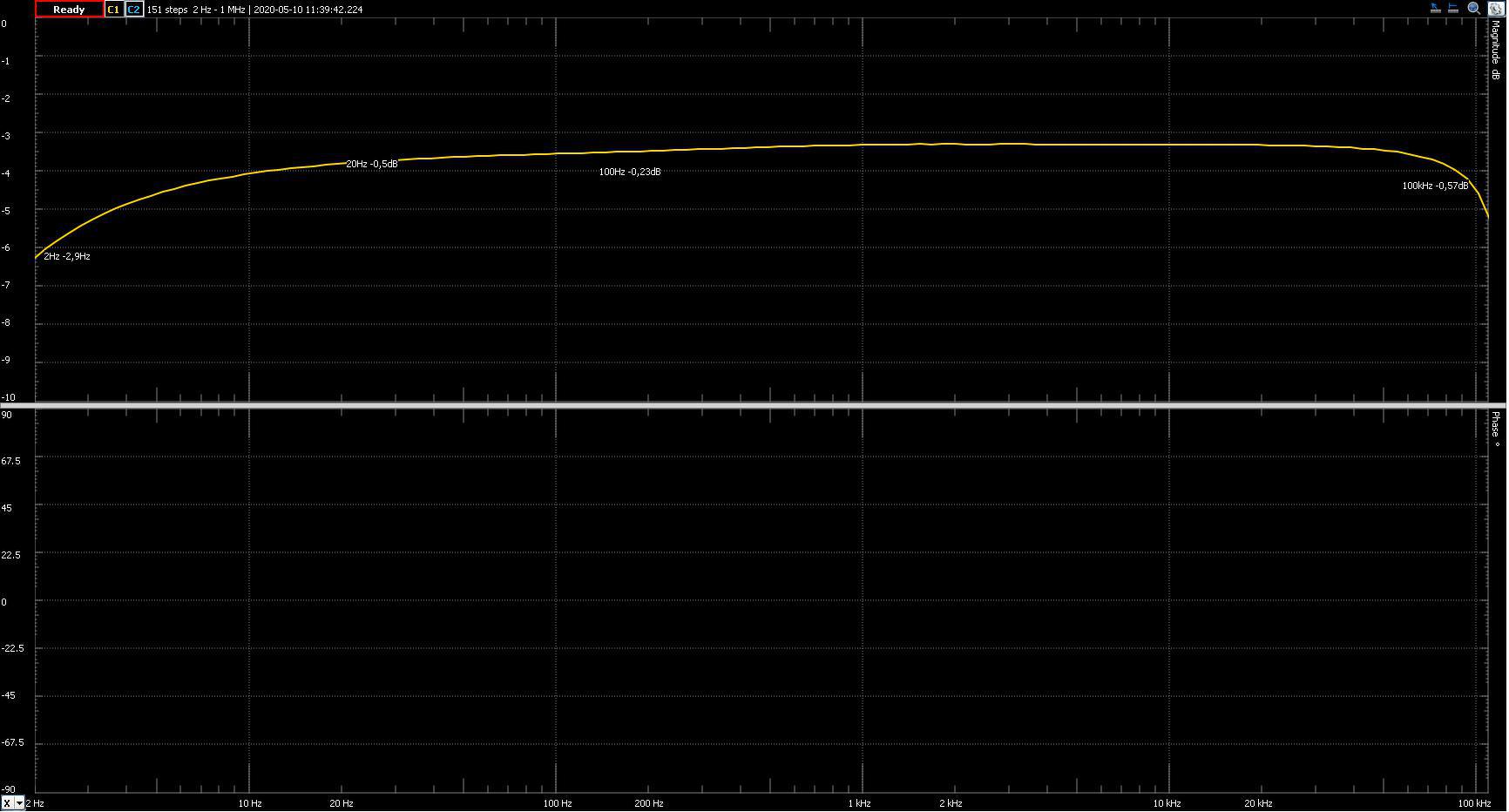The width and height of the screenshot is (1509, 812).
Task: Click the '67.5' phase axis value
Action: 10,461
